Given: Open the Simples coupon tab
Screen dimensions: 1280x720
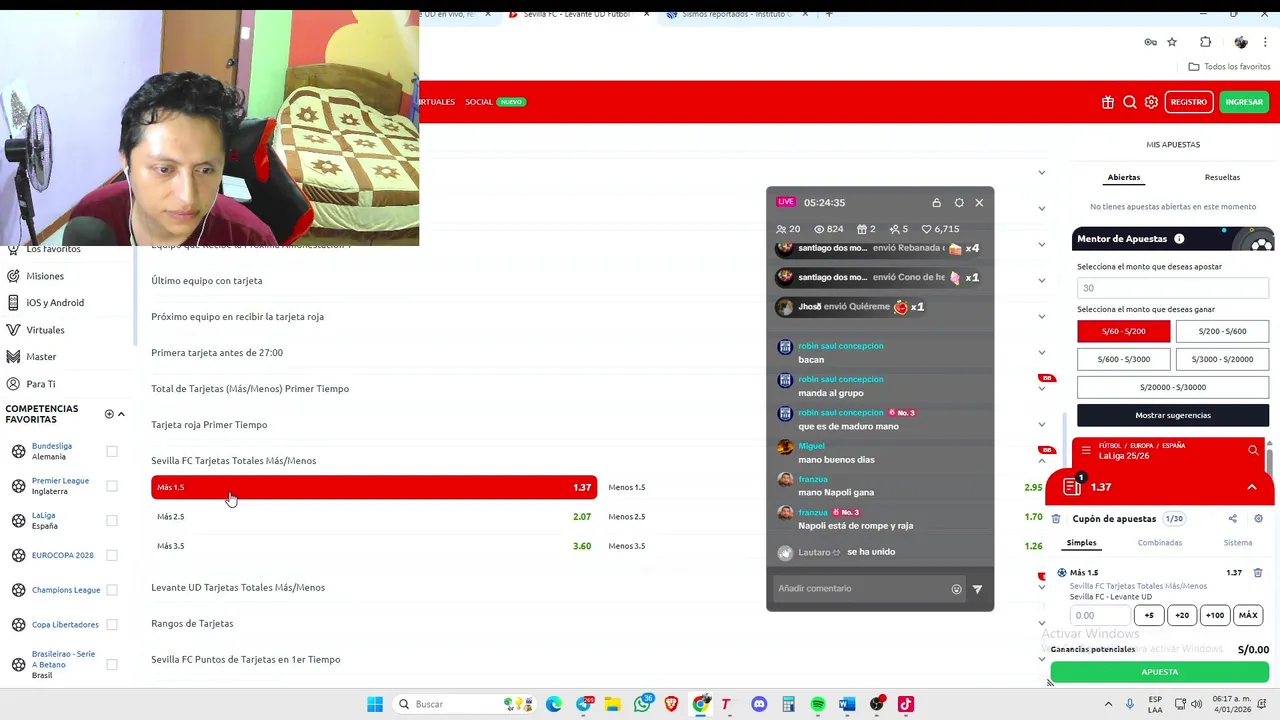Looking at the screenshot, I should coord(1081,543).
